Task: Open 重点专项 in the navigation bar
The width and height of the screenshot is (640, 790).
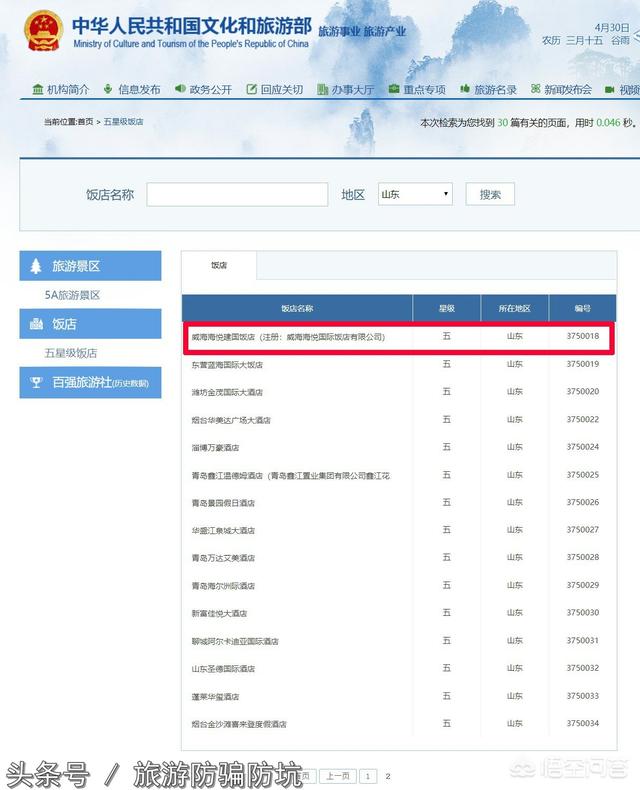Action: (x=424, y=89)
